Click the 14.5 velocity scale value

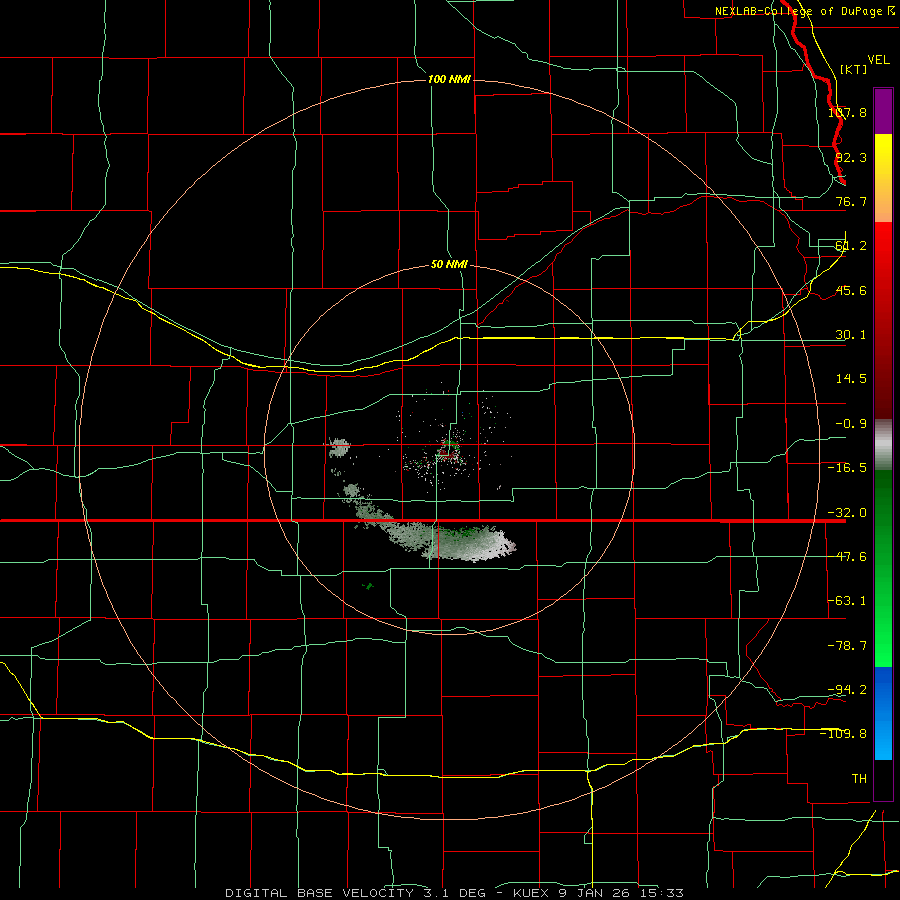tap(851, 379)
